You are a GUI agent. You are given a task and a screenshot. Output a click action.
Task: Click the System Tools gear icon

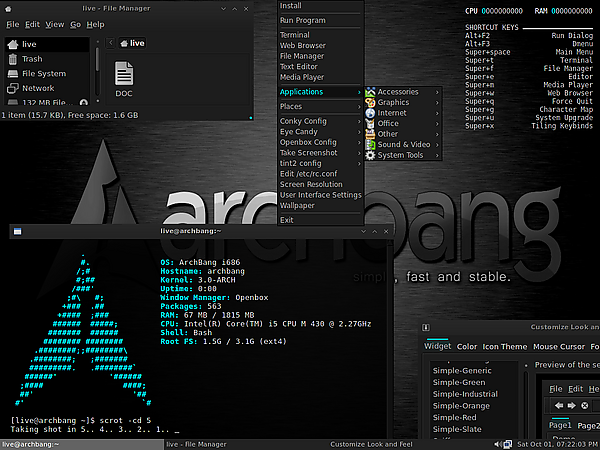pyautogui.click(x=370, y=155)
